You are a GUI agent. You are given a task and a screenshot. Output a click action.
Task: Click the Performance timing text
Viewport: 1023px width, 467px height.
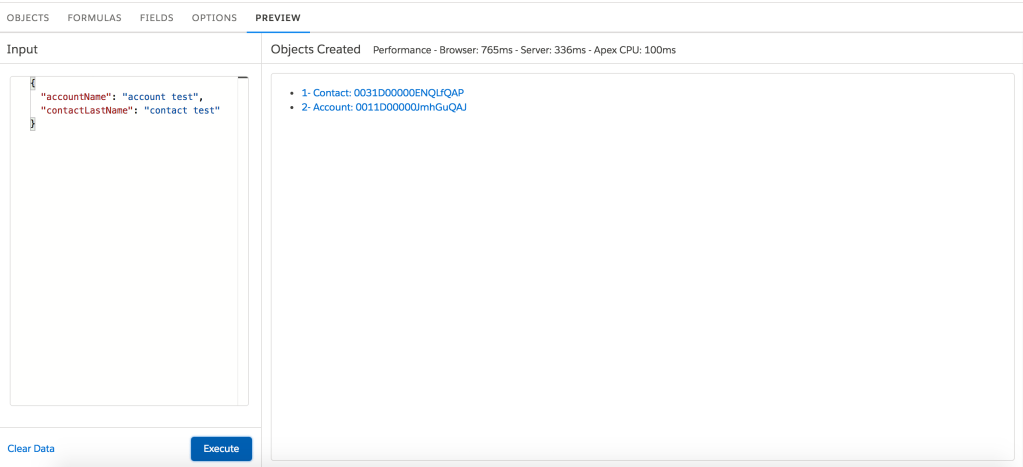(x=524, y=50)
